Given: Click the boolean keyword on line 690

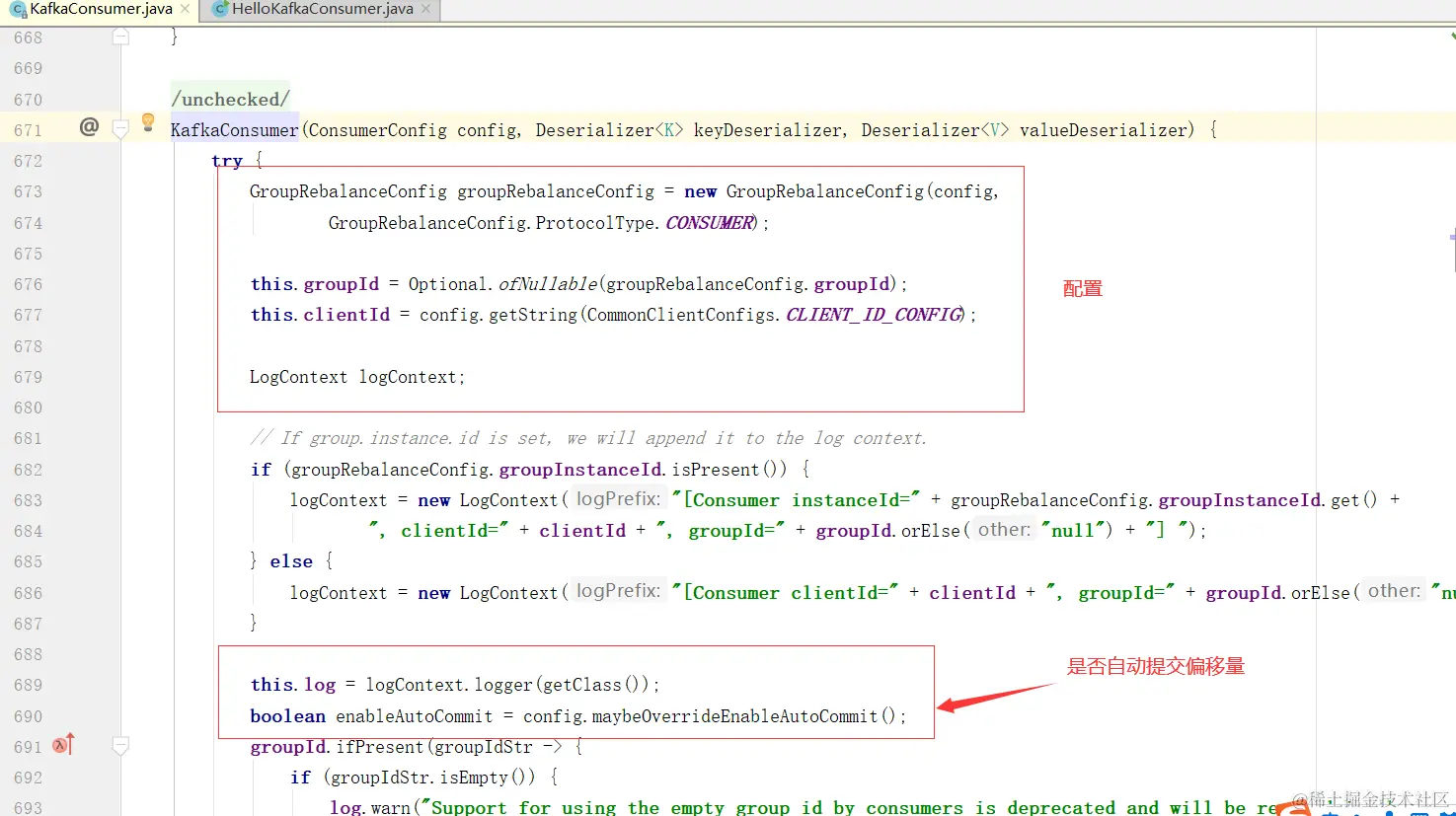Looking at the screenshot, I should pyautogui.click(x=287, y=716).
